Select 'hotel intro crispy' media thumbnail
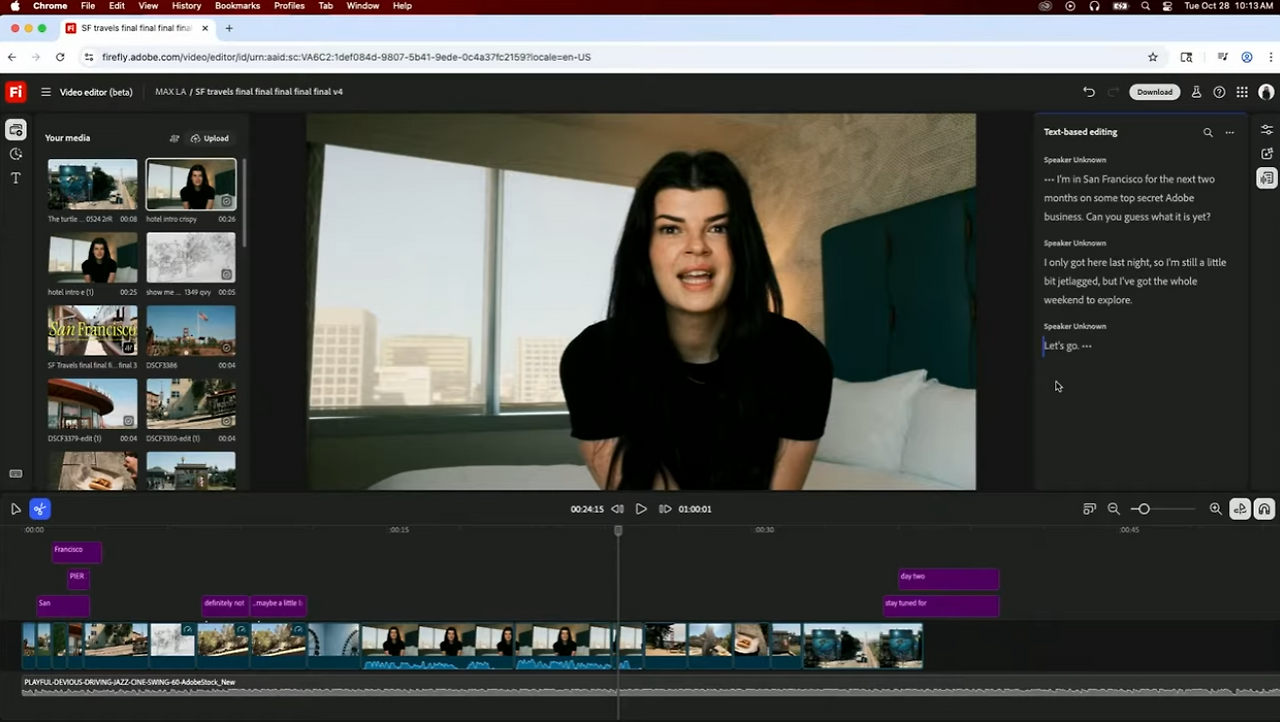1280x722 pixels. pos(191,184)
